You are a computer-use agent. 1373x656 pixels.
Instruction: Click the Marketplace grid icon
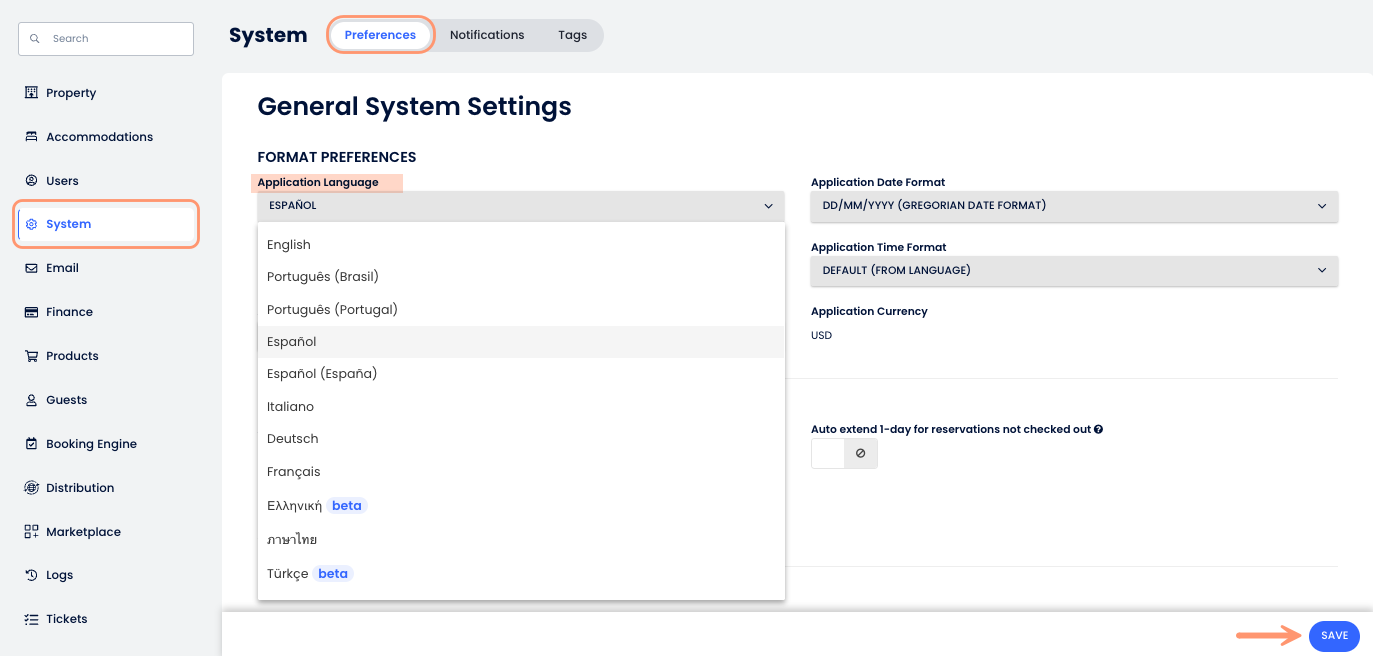coord(31,532)
